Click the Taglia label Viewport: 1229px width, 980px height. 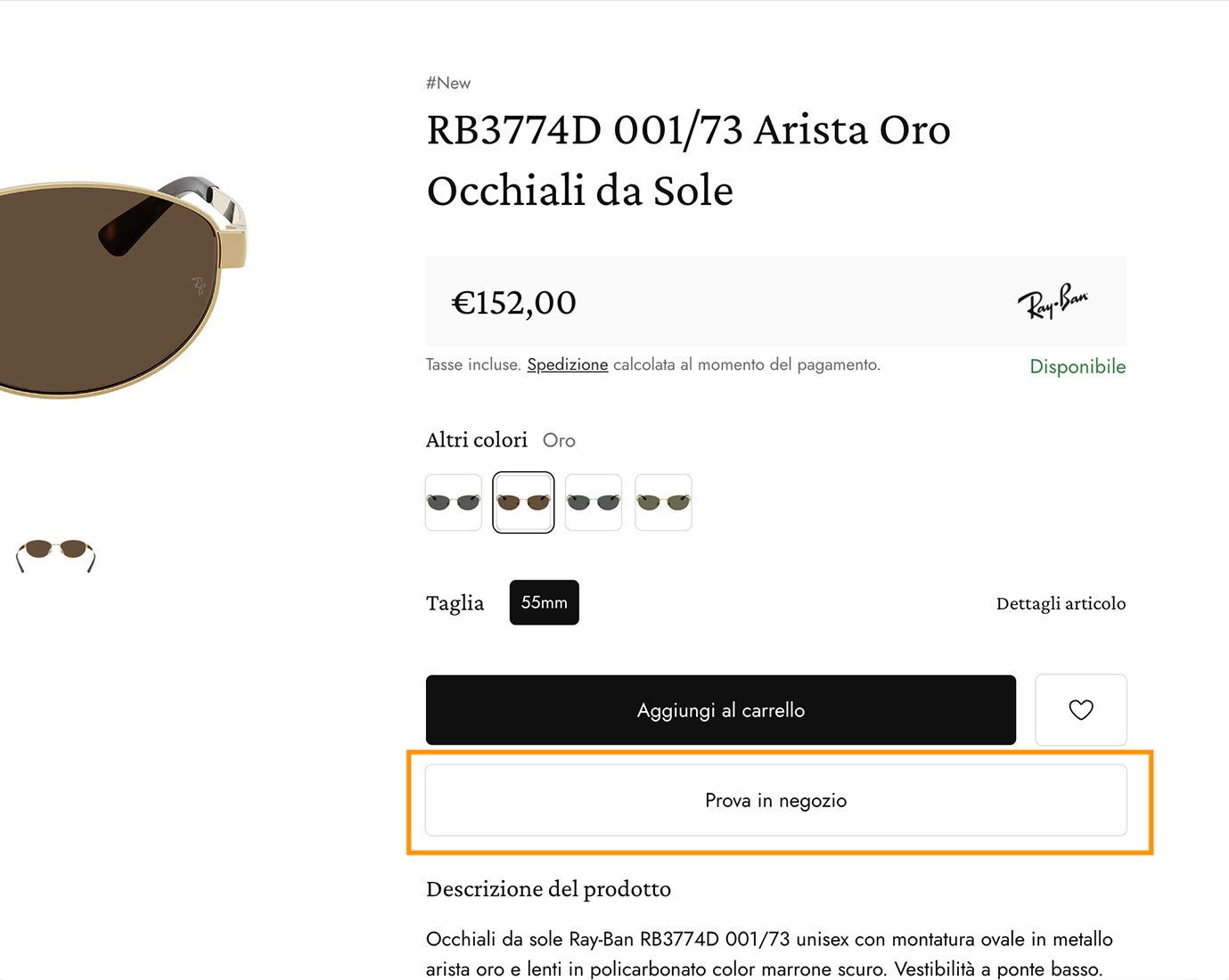(x=455, y=603)
